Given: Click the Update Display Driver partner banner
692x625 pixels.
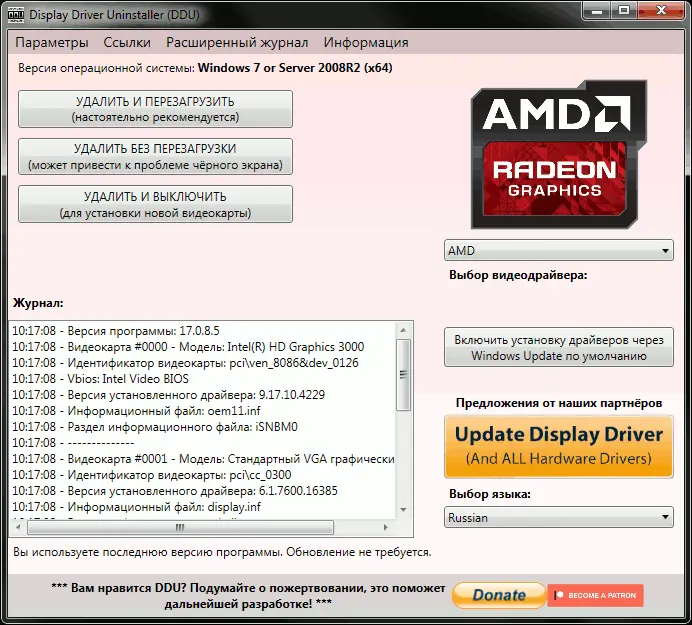Looking at the screenshot, I should pyautogui.click(x=559, y=447).
